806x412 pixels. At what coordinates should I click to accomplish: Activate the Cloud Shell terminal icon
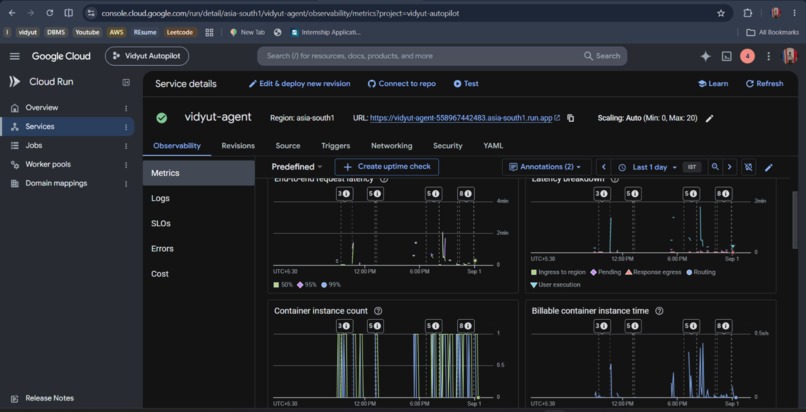point(726,57)
